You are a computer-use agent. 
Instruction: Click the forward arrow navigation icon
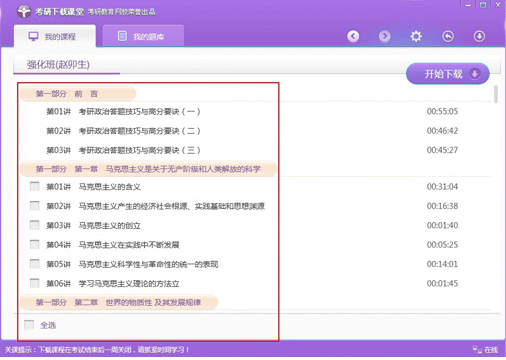(385, 36)
